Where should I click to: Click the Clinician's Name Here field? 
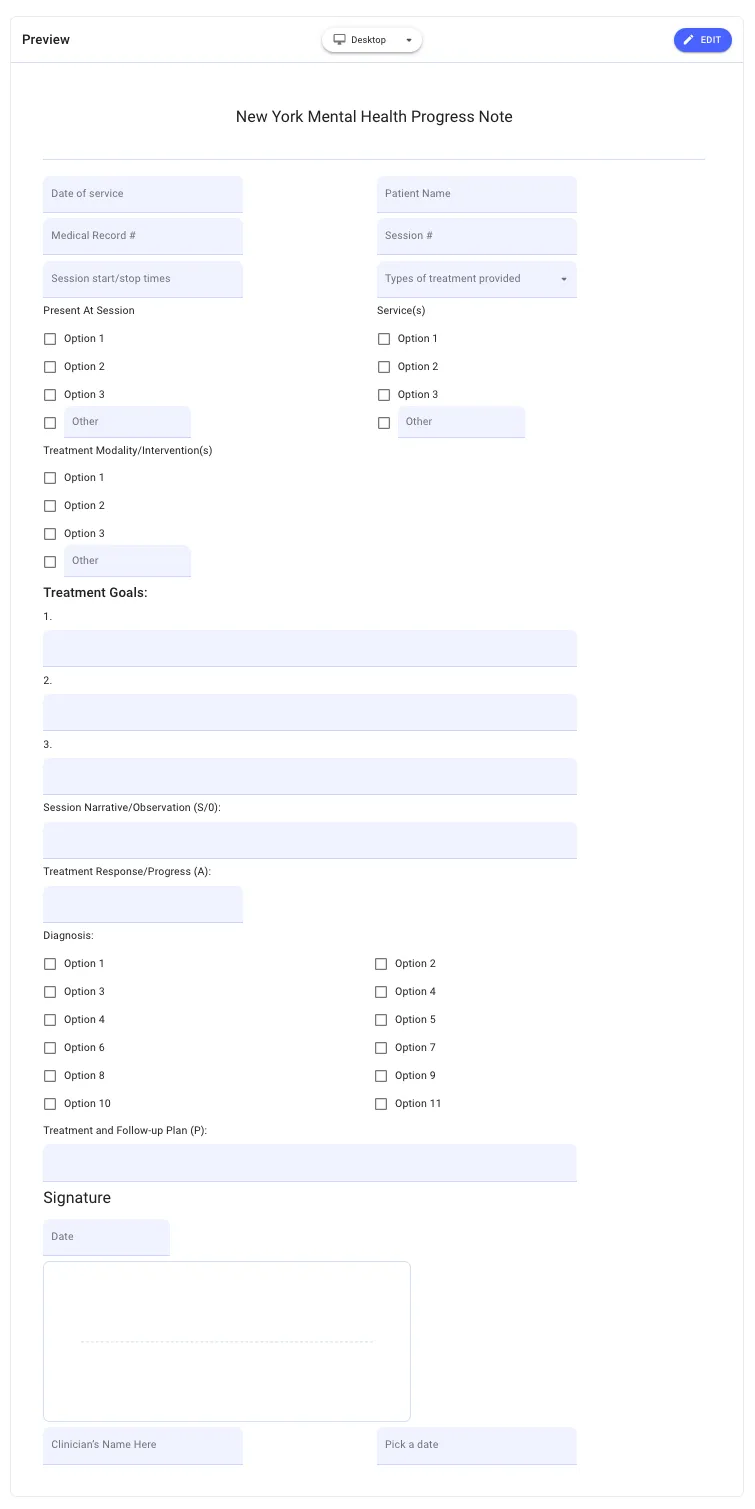coord(142,1445)
